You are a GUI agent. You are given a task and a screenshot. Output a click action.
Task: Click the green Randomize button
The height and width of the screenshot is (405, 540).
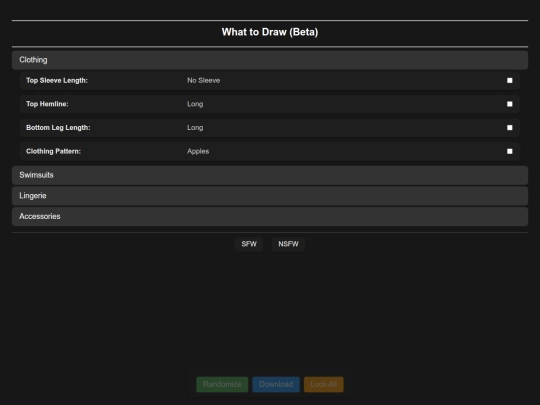(222, 384)
